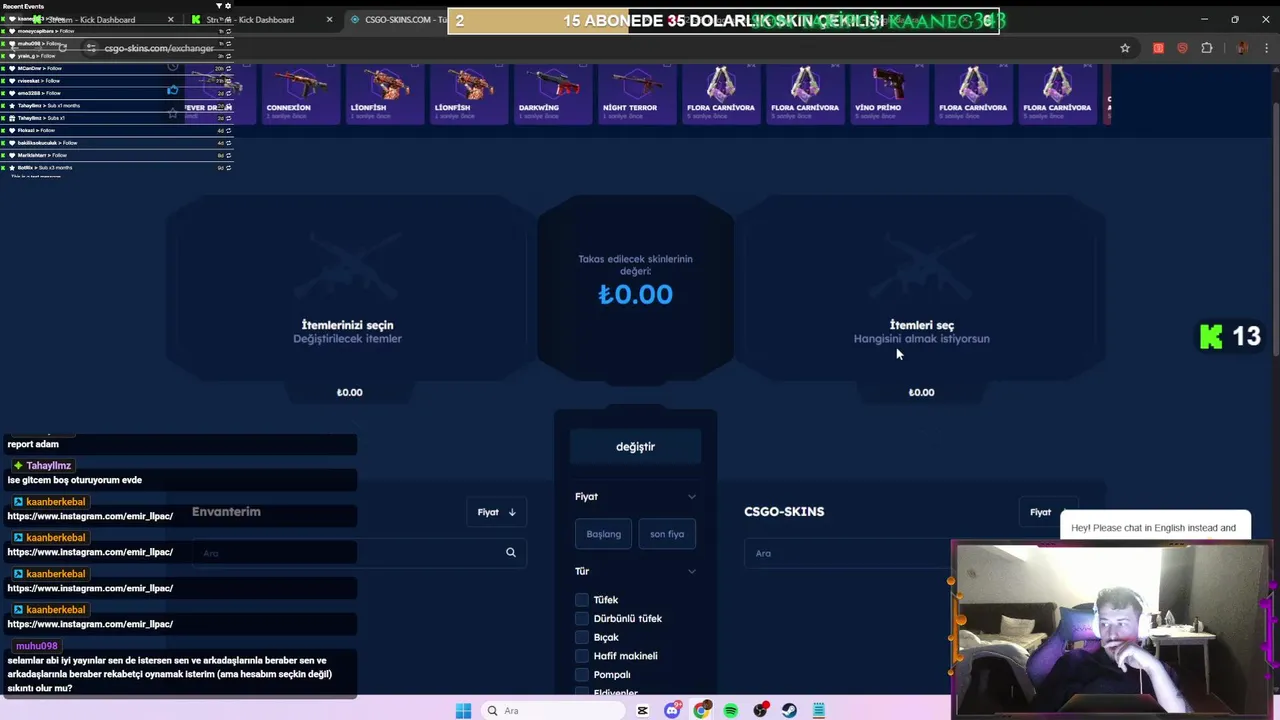Open Discord from the taskbar
The width and height of the screenshot is (1280, 720).
click(672, 711)
